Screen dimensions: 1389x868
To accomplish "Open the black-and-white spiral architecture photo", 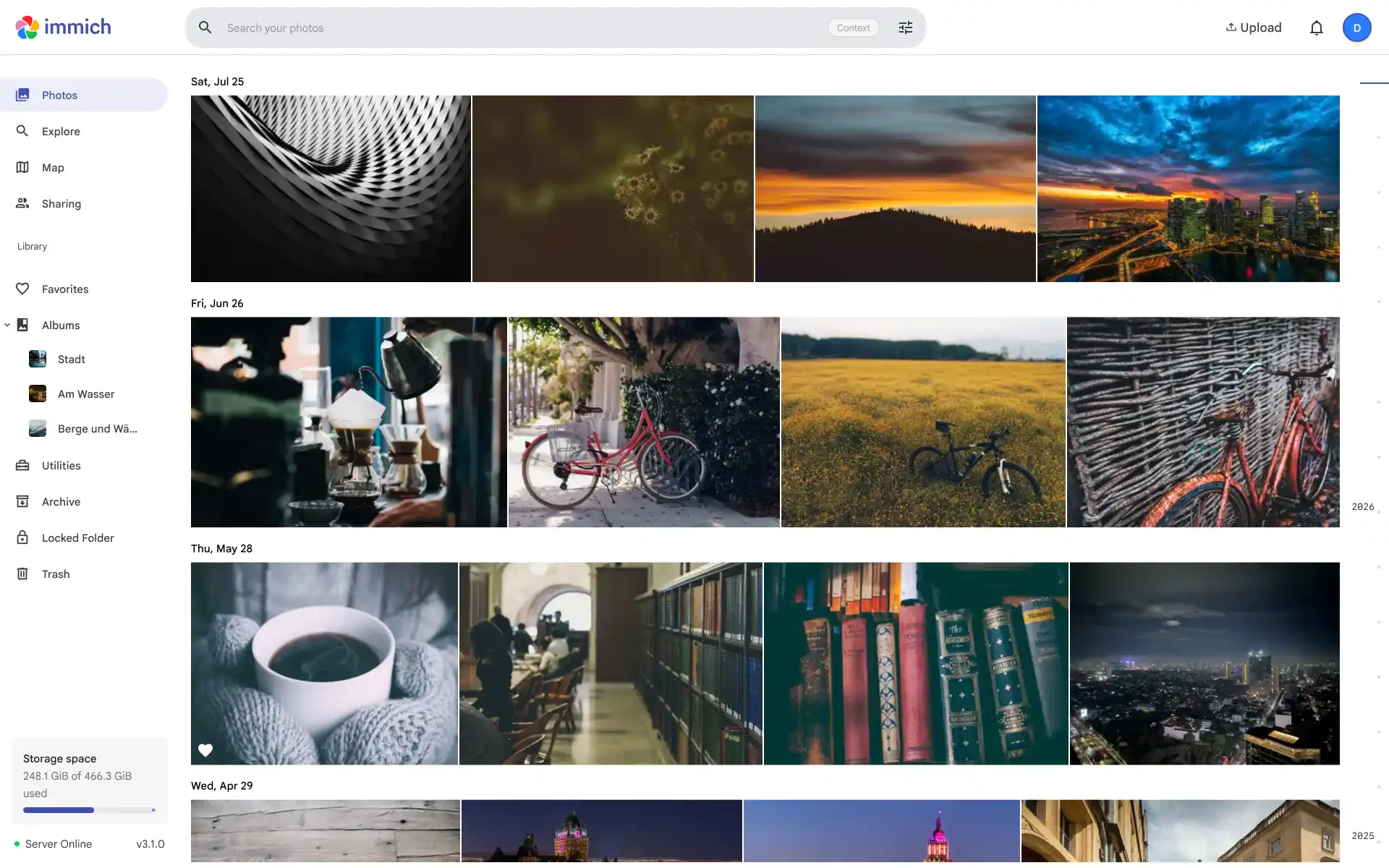I will tap(331, 189).
